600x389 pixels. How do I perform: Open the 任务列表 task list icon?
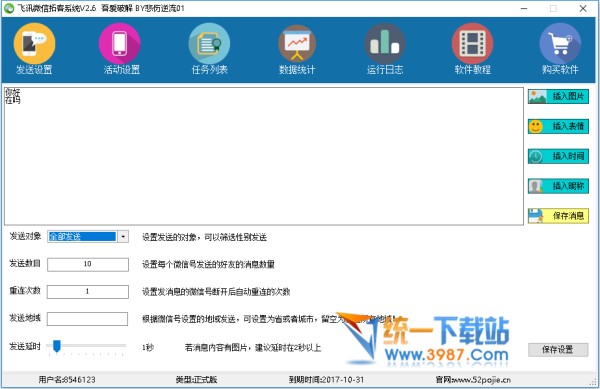[x=209, y=44]
